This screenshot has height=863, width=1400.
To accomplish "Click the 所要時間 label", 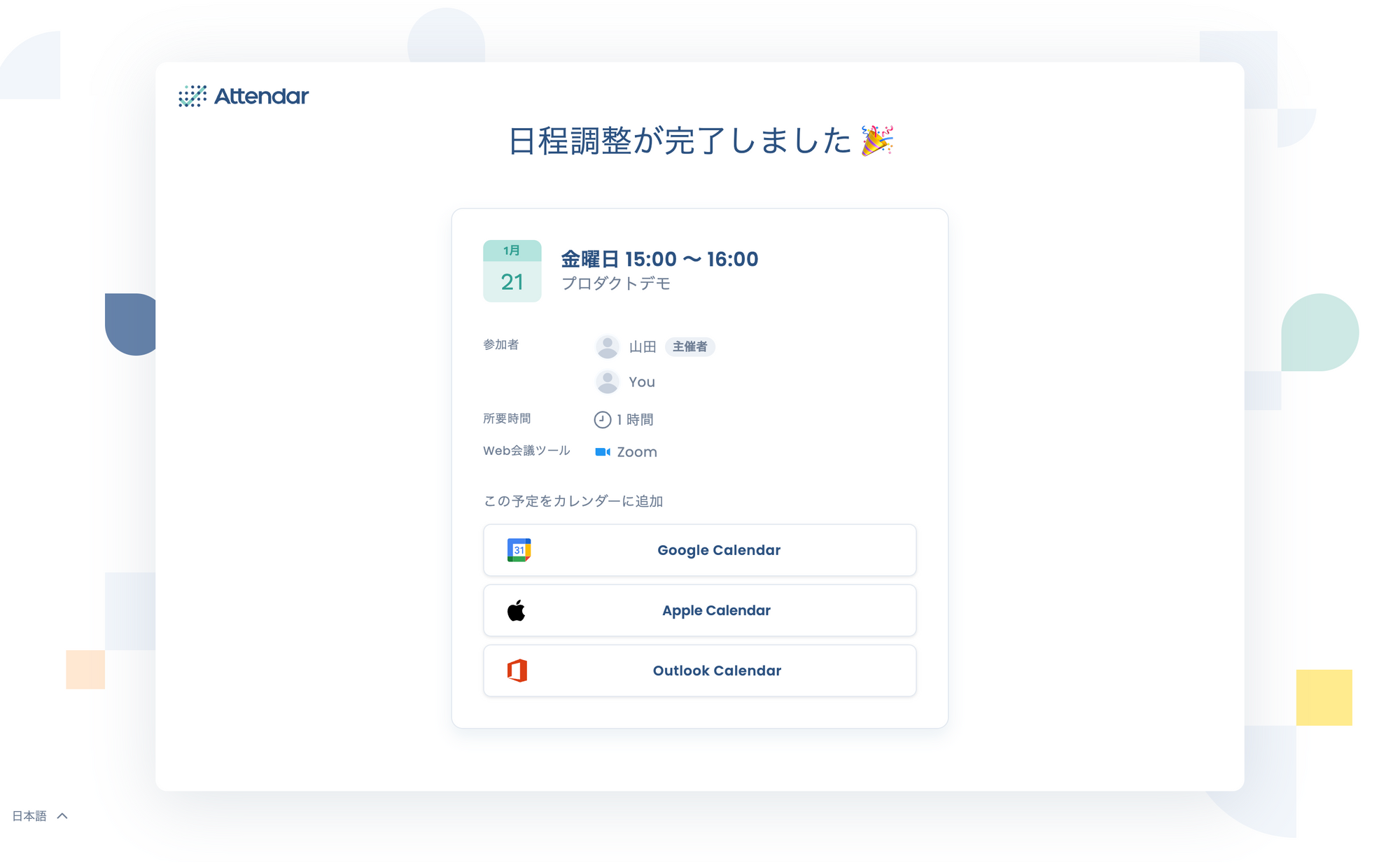I will tap(507, 419).
